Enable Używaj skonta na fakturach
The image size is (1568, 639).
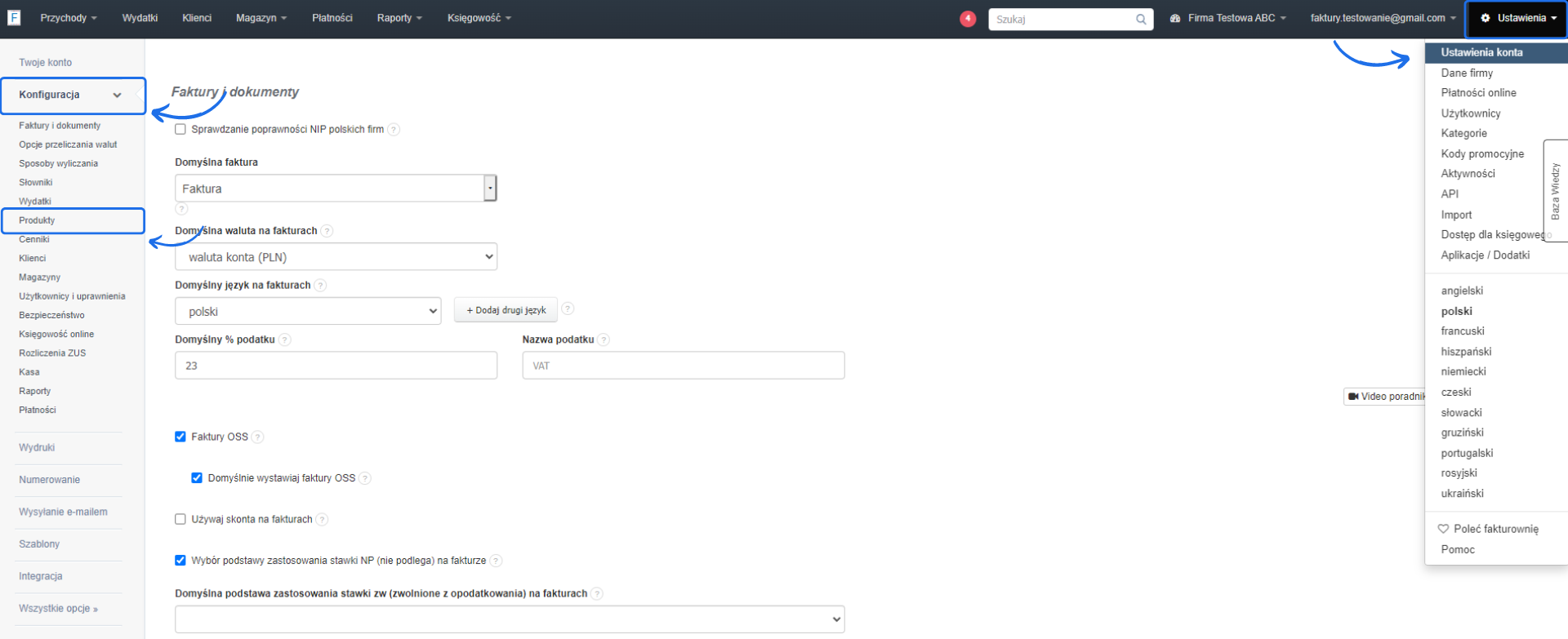click(180, 519)
